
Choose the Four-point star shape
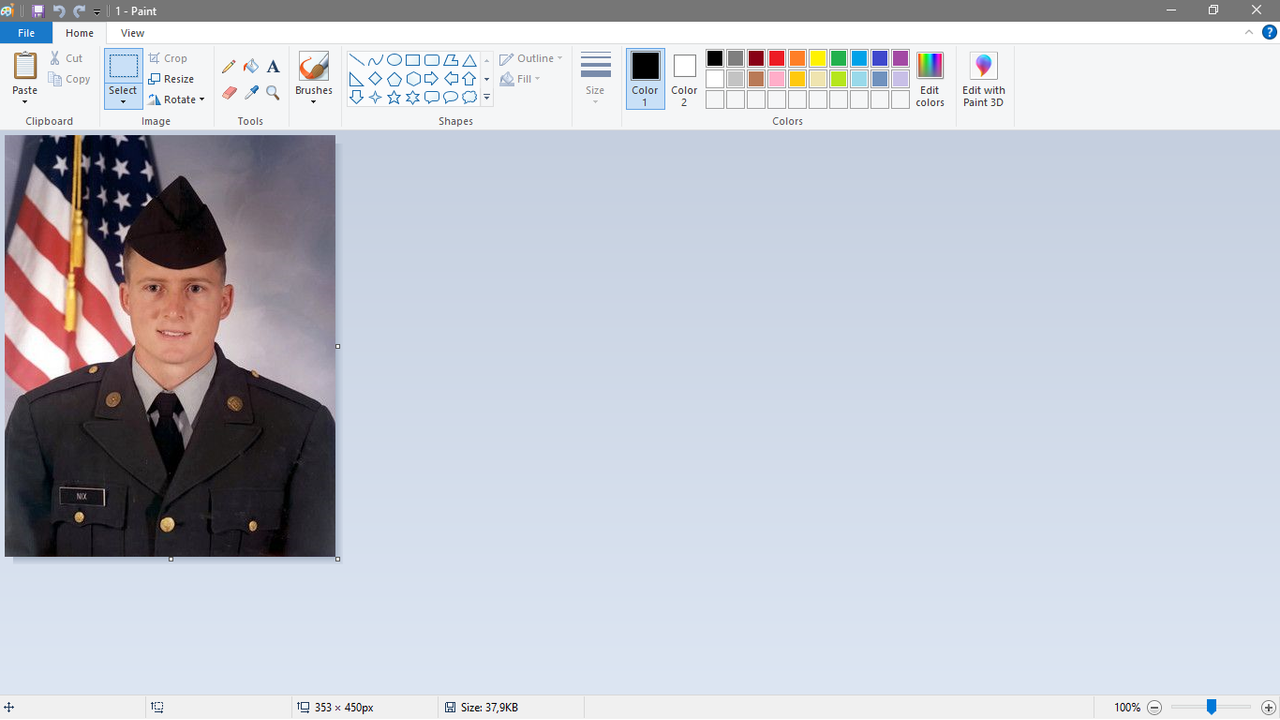click(x=375, y=97)
